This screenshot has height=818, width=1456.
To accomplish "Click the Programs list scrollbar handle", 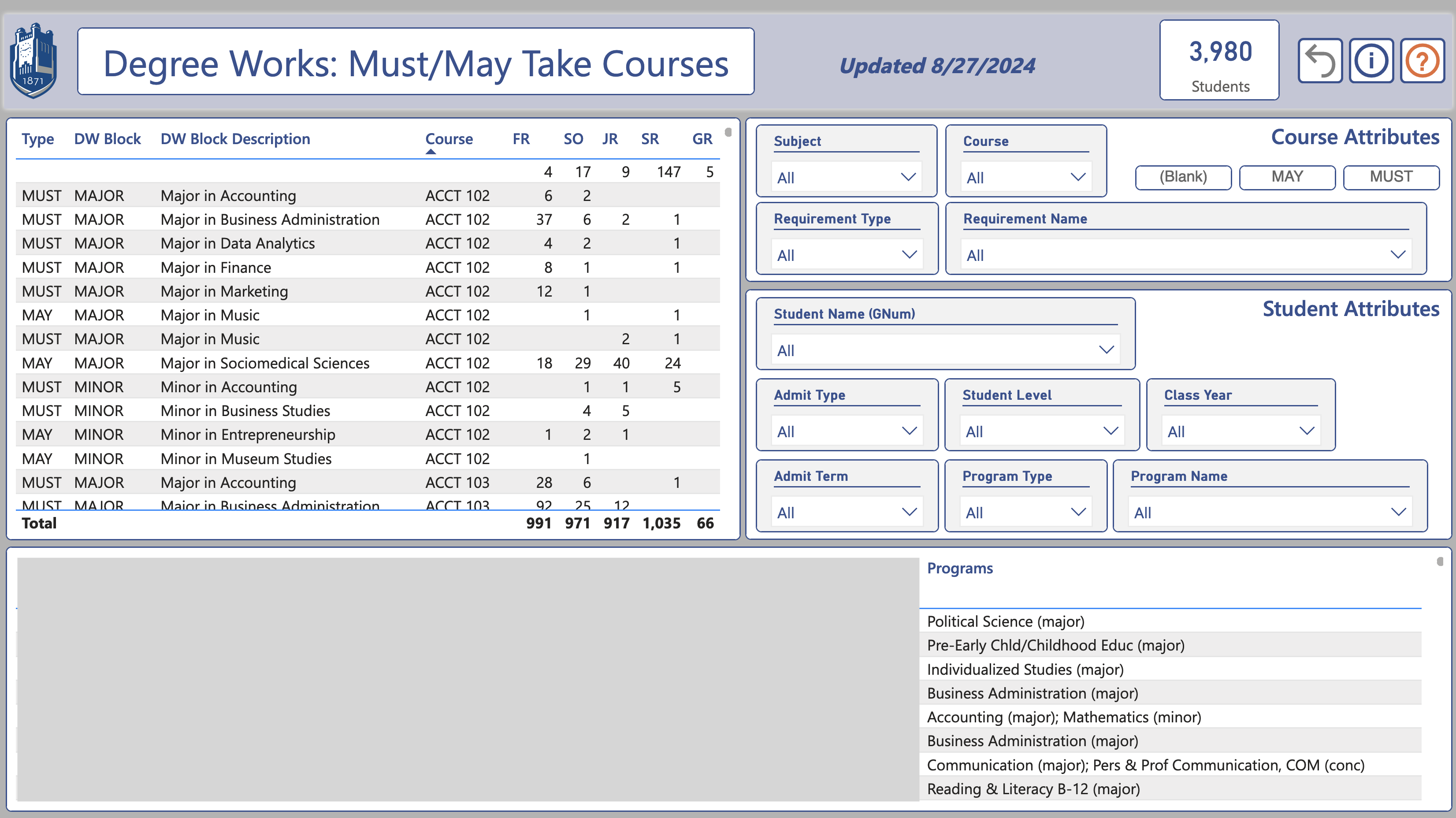I will click(1440, 561).
